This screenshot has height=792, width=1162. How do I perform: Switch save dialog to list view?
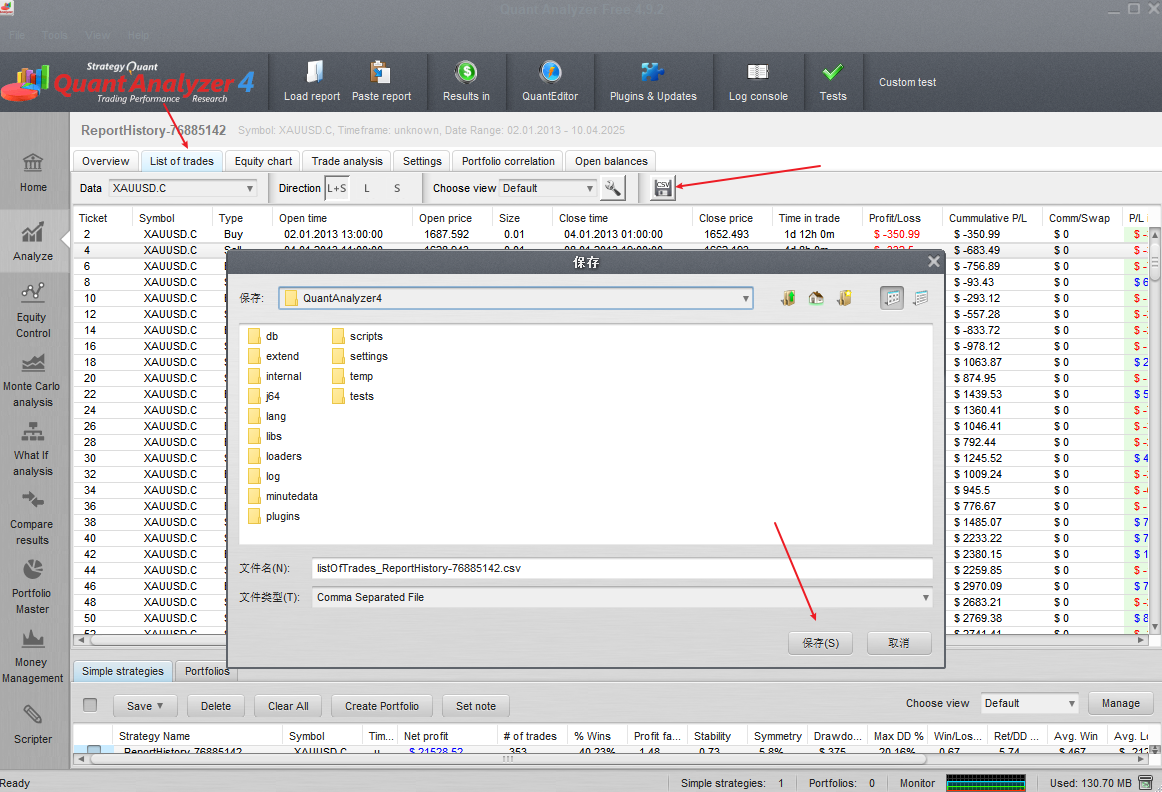892,298
